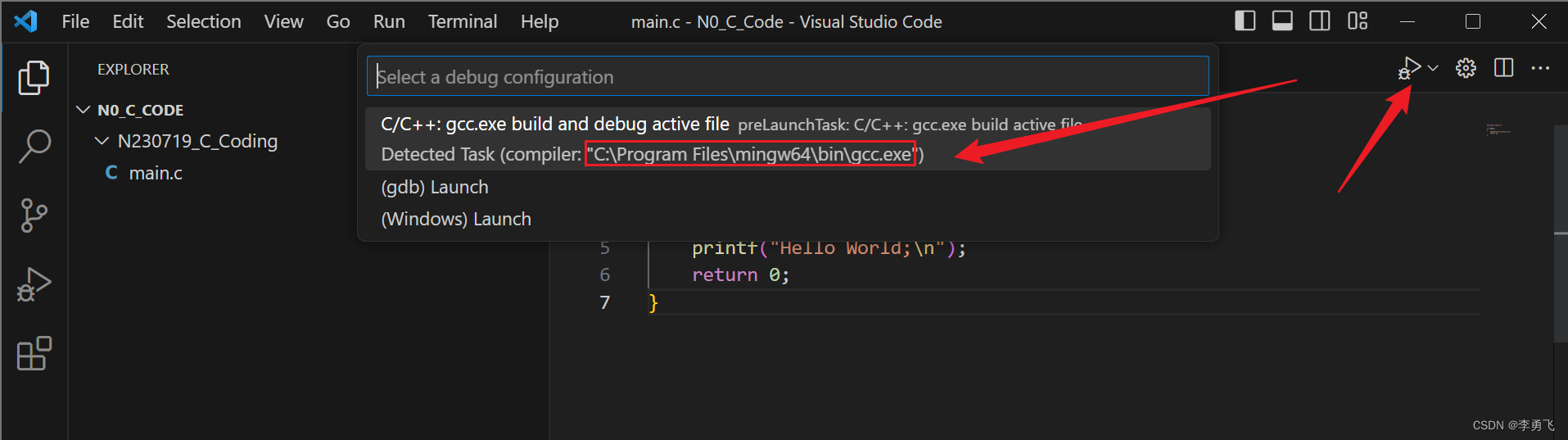Click the Debug C/C++ File run button

[x=1409, y=68]
